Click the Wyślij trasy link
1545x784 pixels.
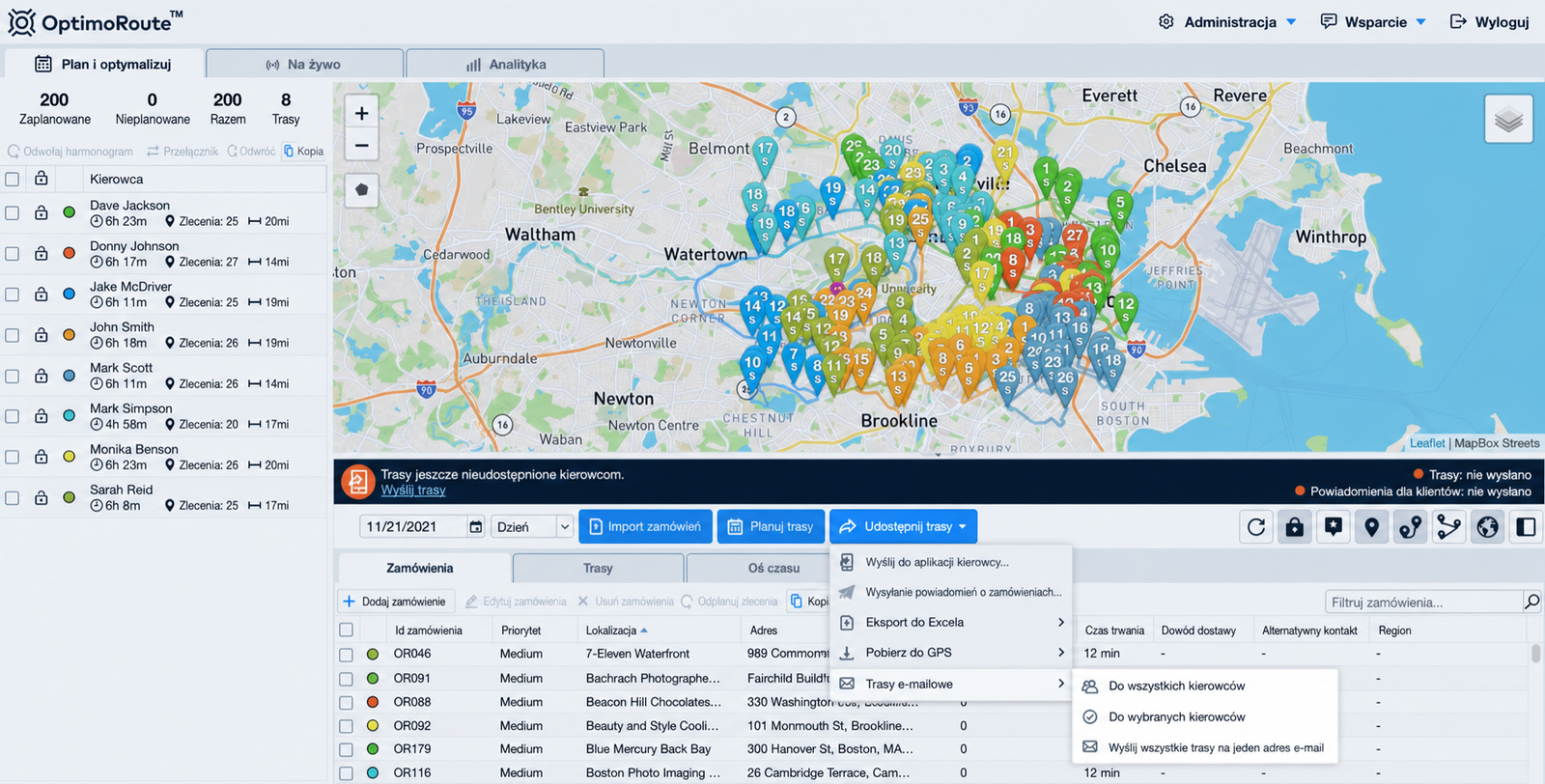click(413, 490)
